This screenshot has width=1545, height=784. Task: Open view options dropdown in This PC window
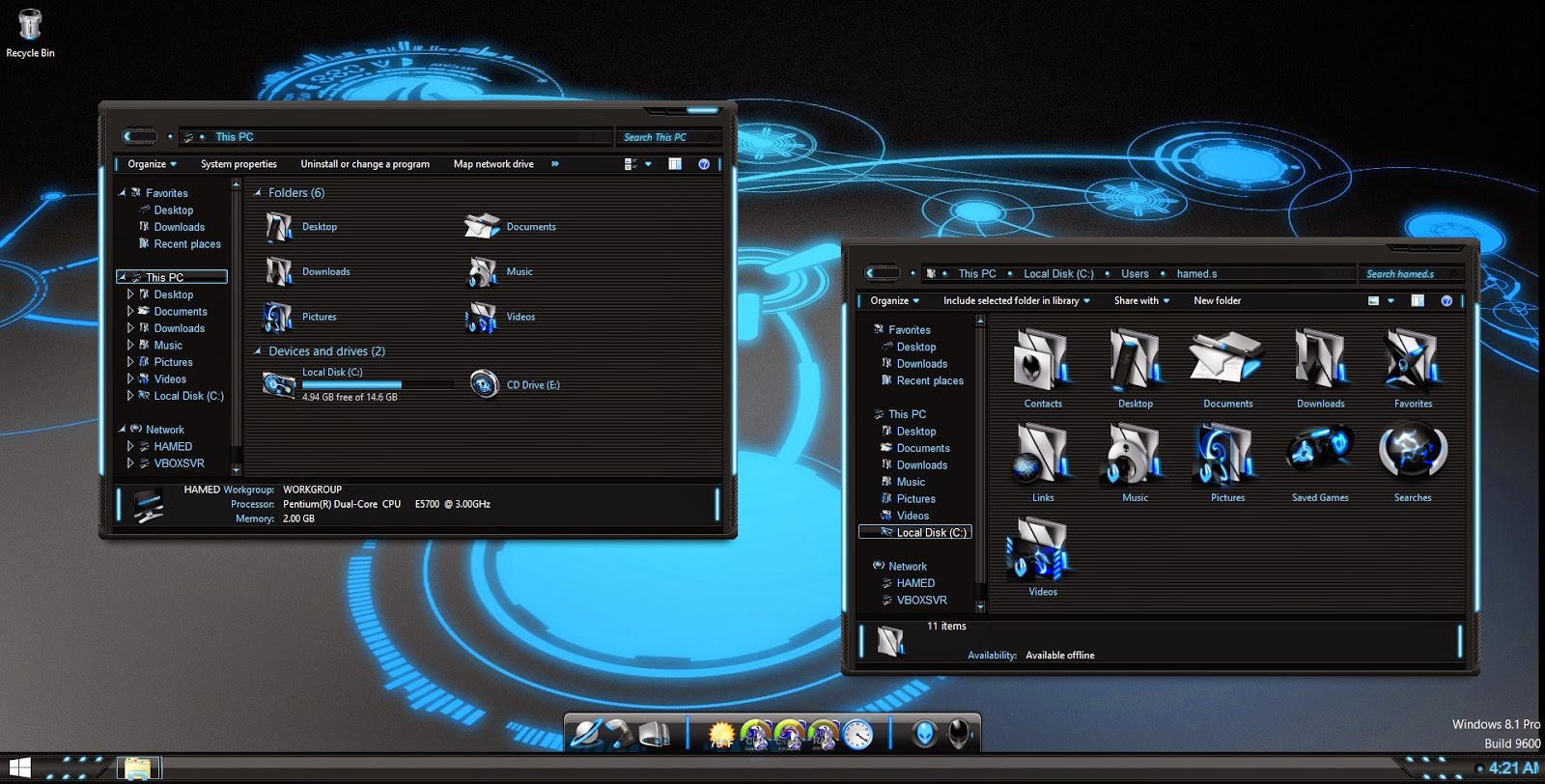click(648, 164)
